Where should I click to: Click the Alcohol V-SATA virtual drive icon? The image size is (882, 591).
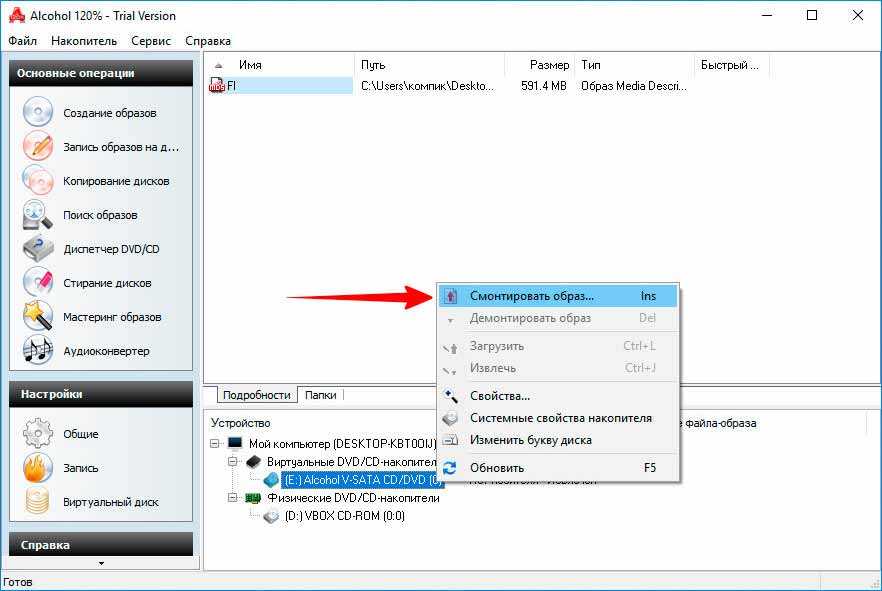pyautogui.click(x=271, y=480)
